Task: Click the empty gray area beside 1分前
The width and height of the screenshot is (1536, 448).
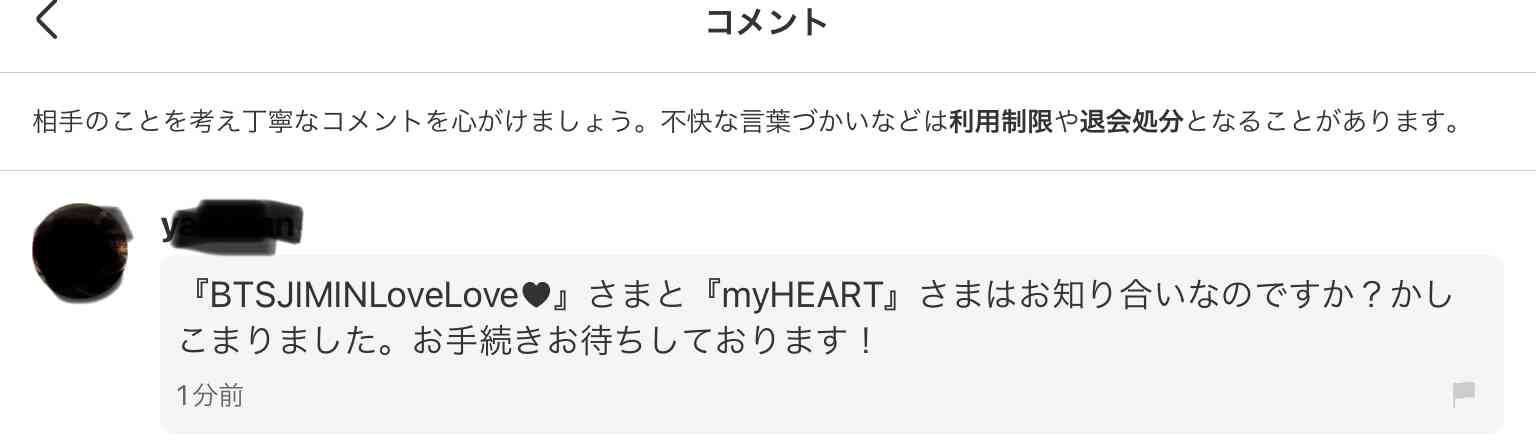Action: (840, 396)
